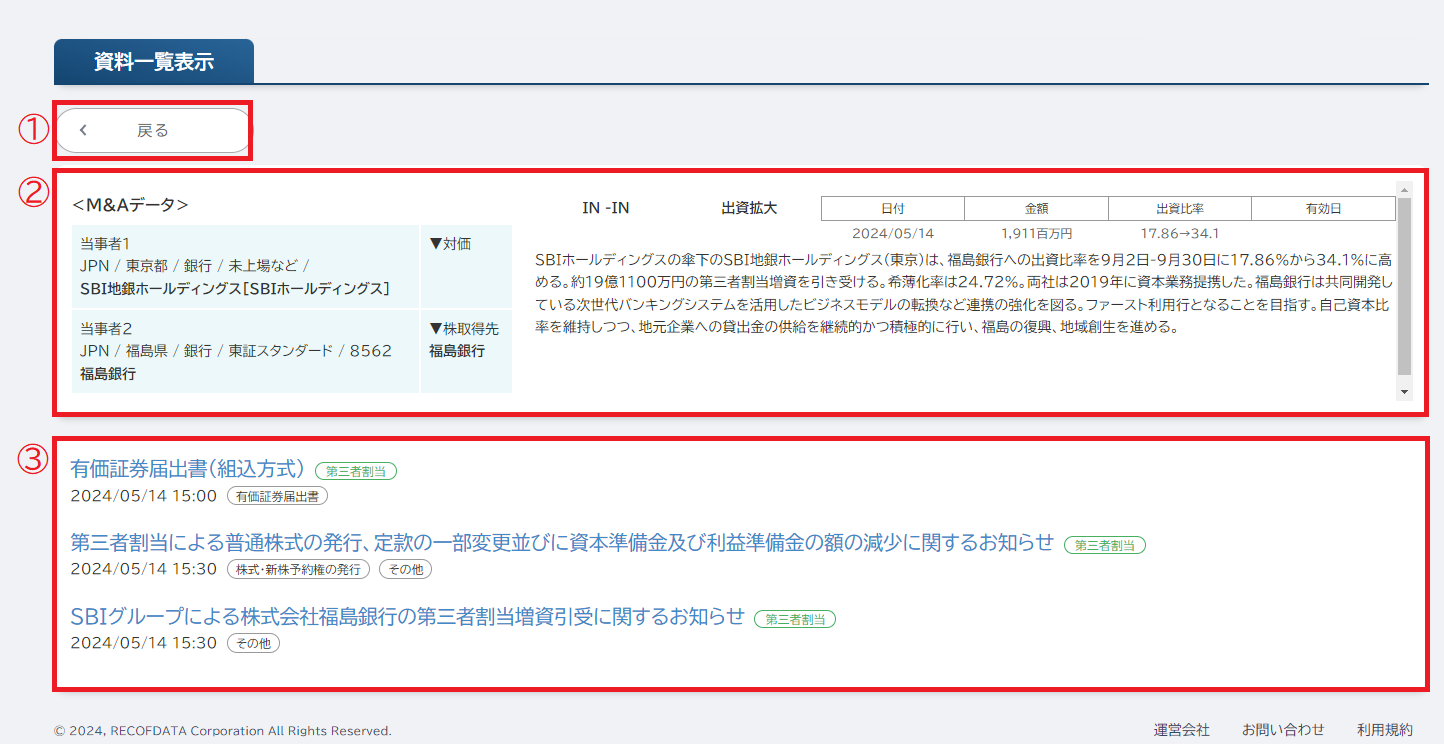The width and height of the screenshot is (1444, 744).
Task: Click the 戻る back button
Action: (152, 131)
